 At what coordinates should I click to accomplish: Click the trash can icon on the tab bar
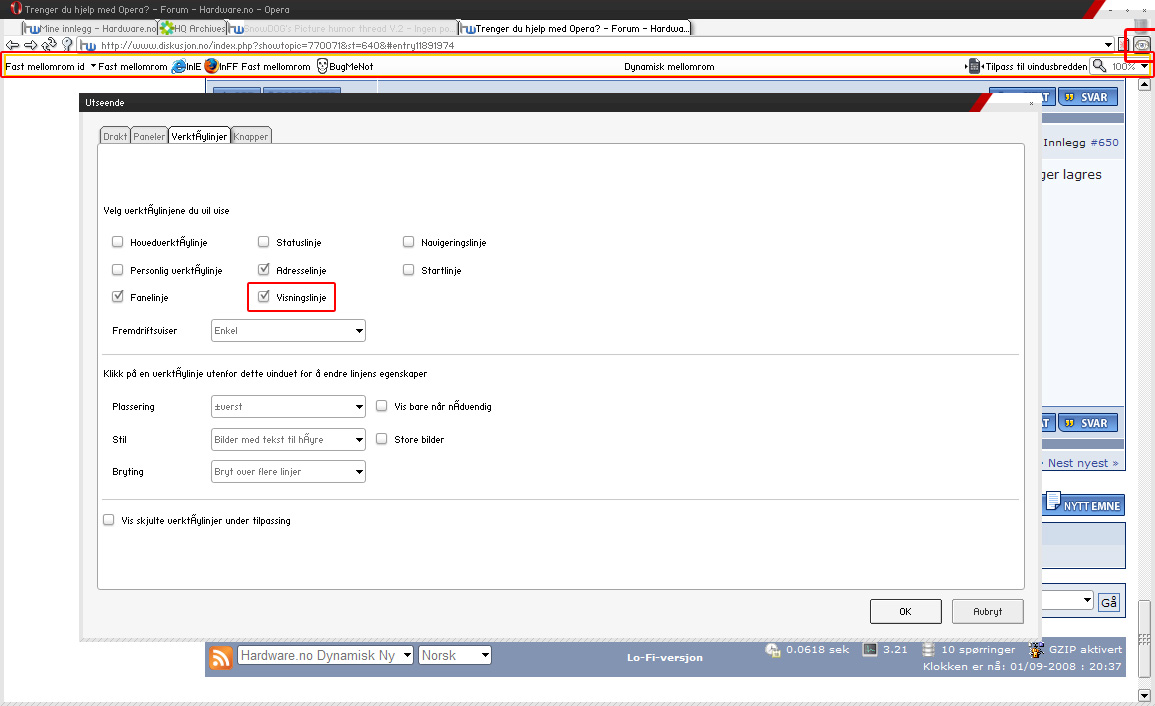(1140, 27)
